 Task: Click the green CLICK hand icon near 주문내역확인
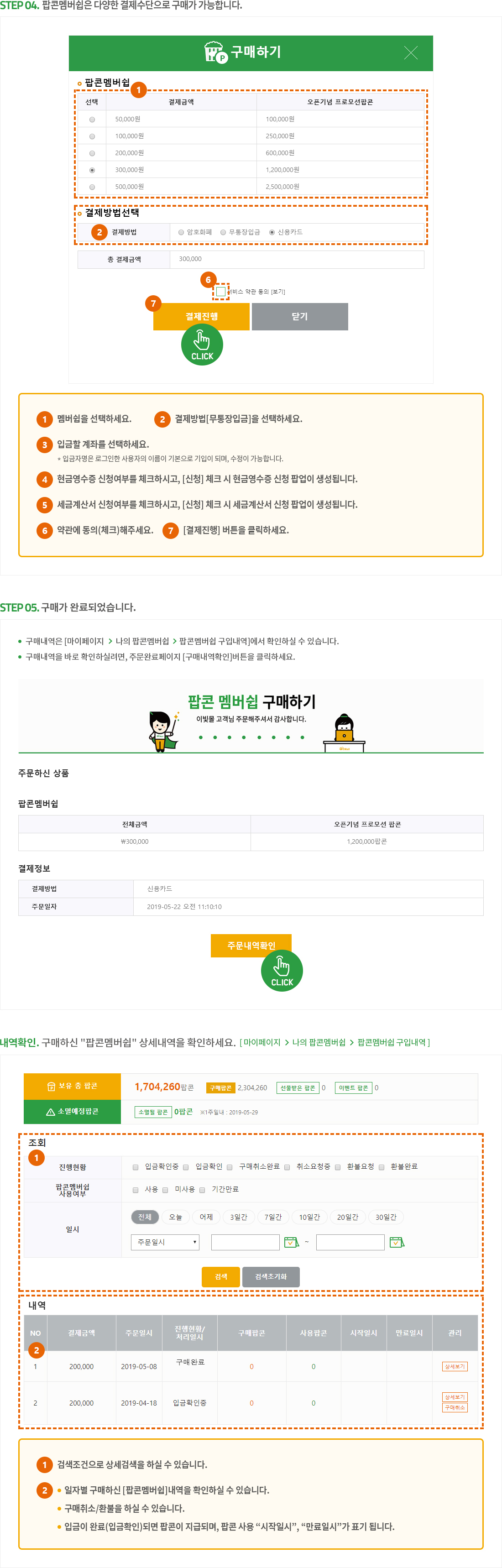(x=282, y=970)
